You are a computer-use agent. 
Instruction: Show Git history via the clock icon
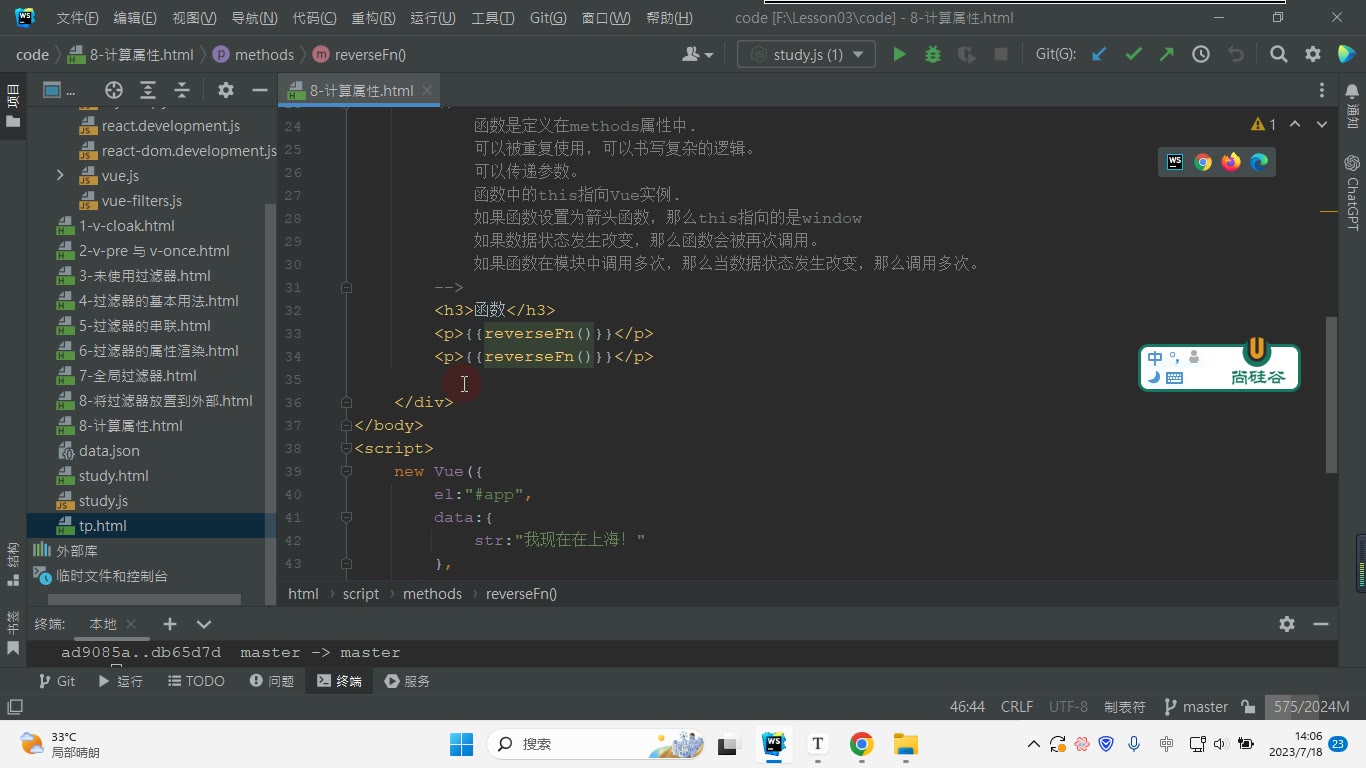tap(1201, 54)
